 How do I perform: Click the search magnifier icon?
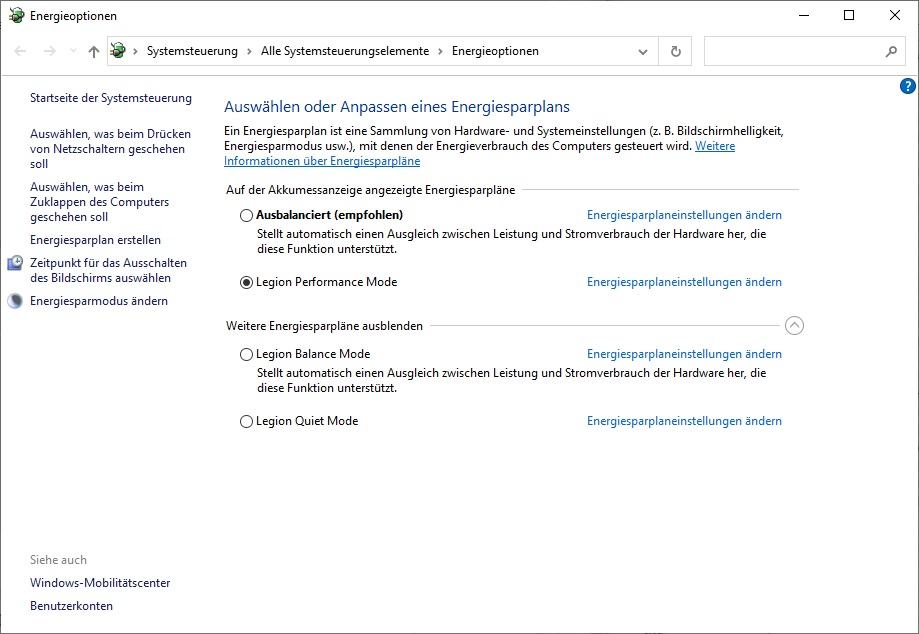point(891,52)
